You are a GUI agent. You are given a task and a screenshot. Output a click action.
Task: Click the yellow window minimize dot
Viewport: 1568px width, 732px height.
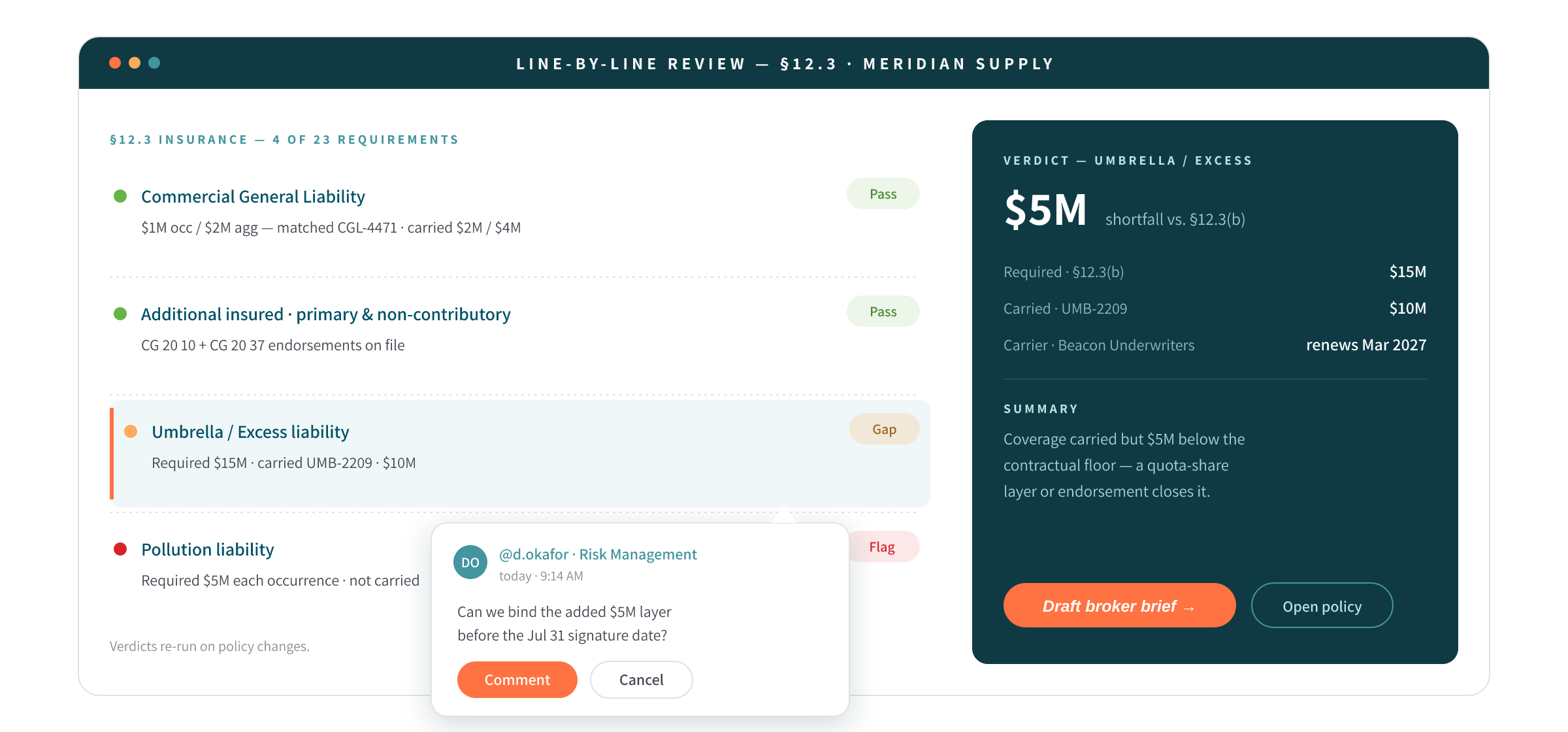135,63
